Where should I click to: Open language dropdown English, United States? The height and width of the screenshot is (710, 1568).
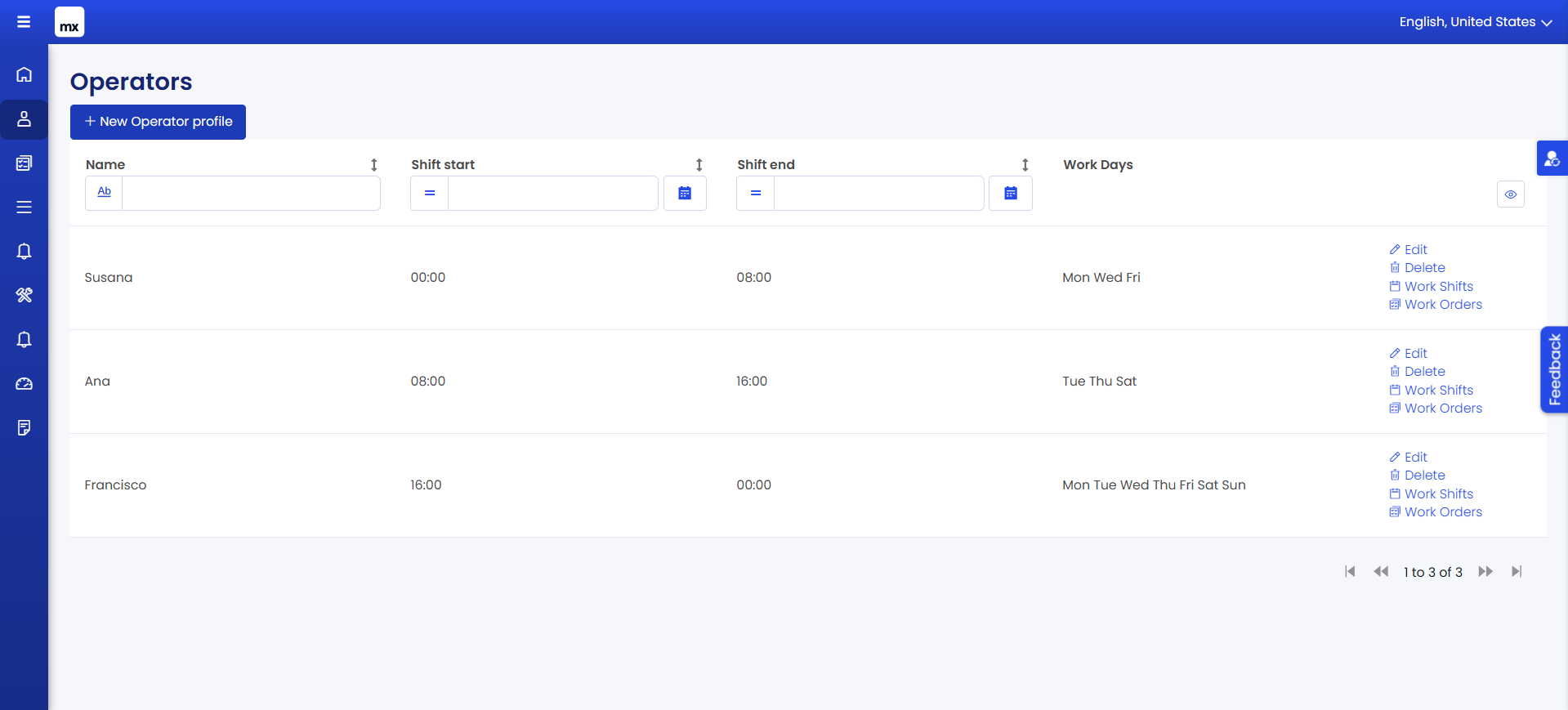click(1475, 22)
